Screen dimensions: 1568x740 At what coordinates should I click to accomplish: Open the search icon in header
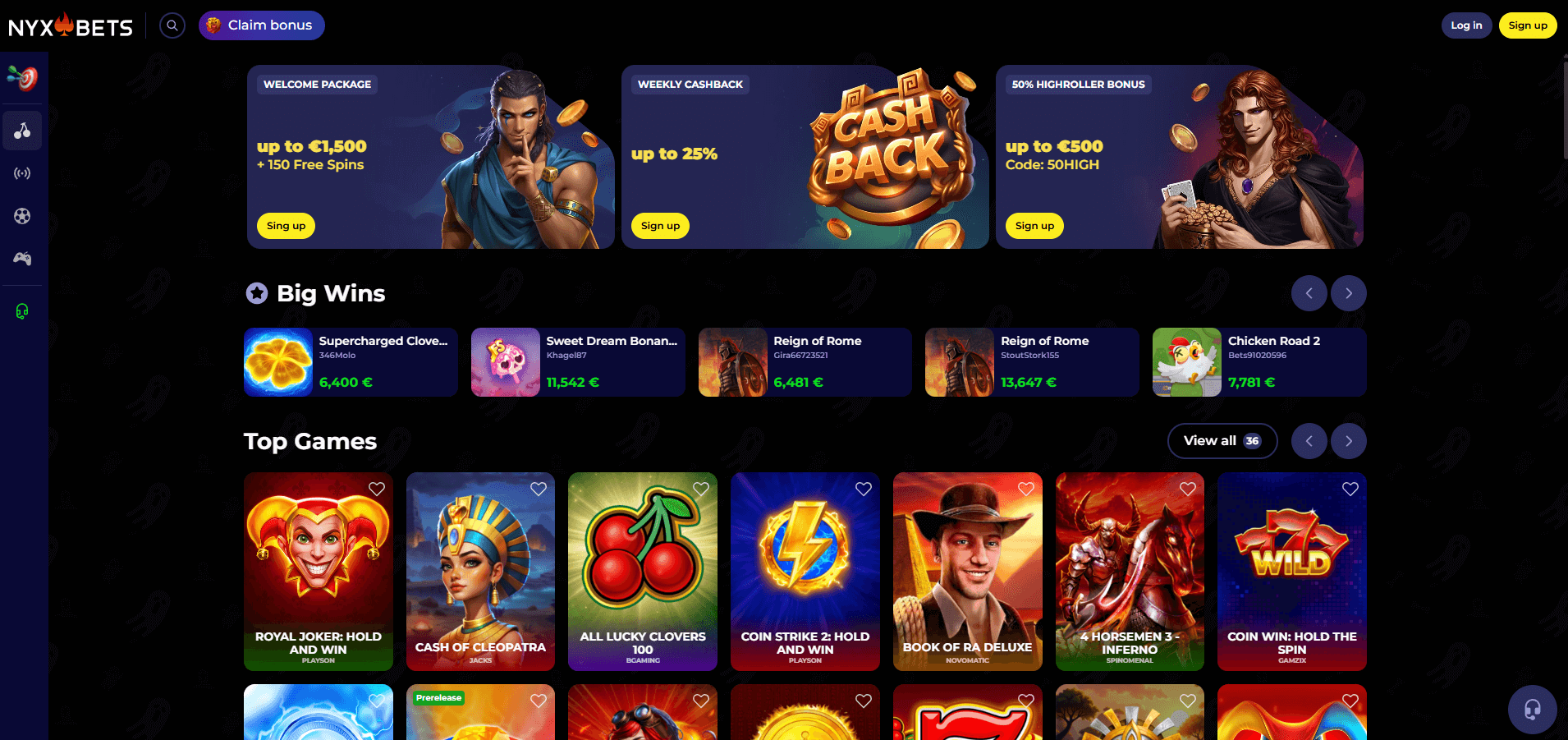172,25
